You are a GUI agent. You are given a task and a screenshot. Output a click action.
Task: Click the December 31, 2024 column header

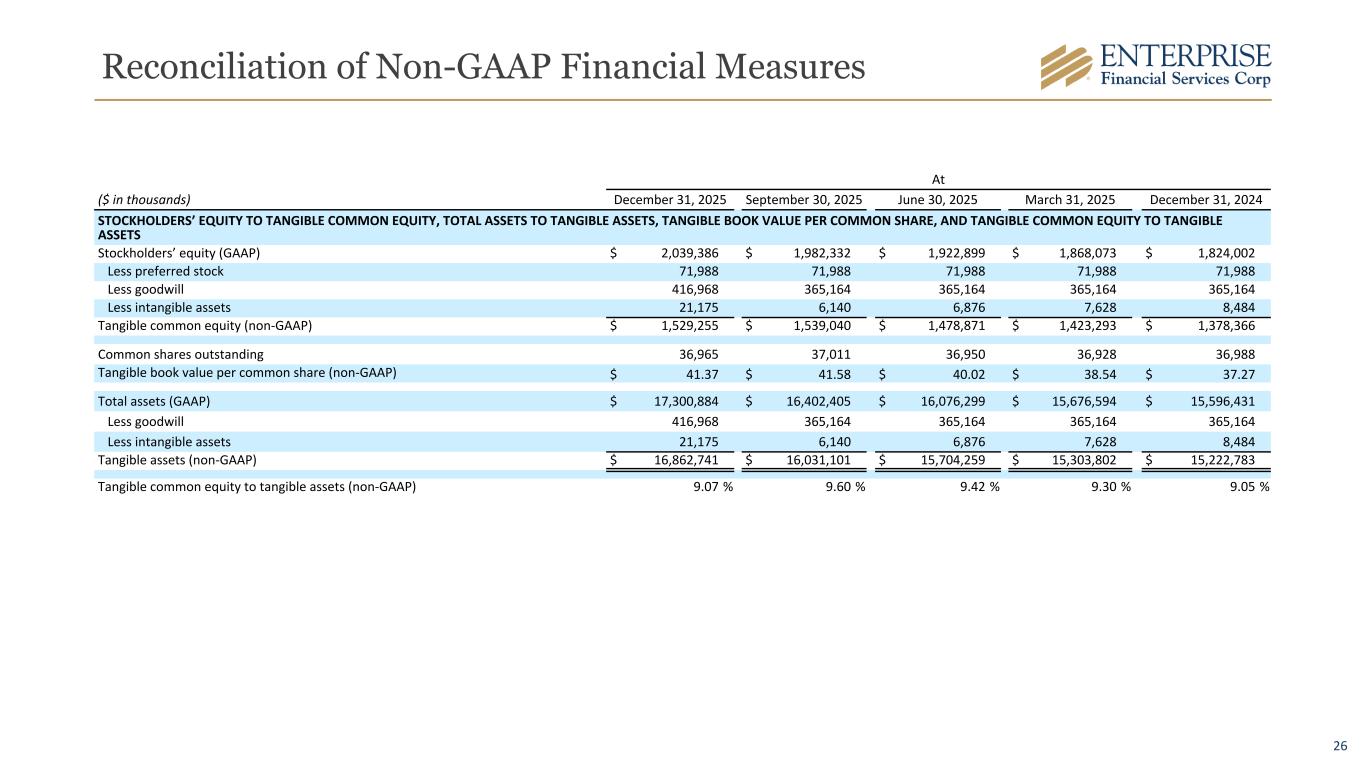coord(1205,199)
